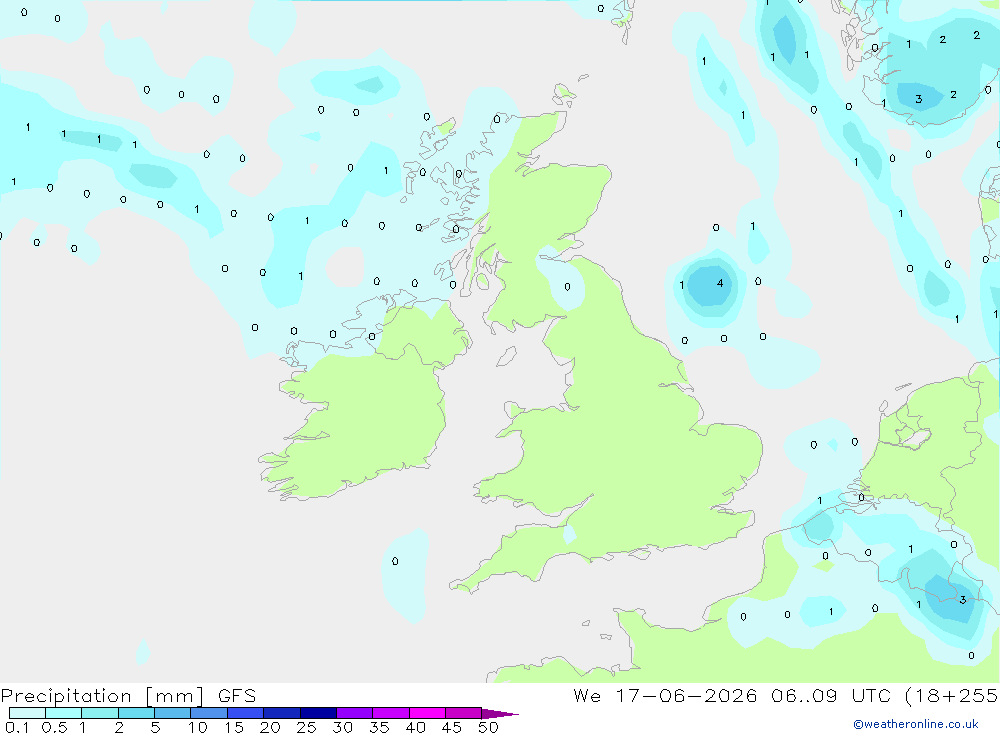Click the "0.1" legend scale label

pyautogui.click(x=17, y=727)
